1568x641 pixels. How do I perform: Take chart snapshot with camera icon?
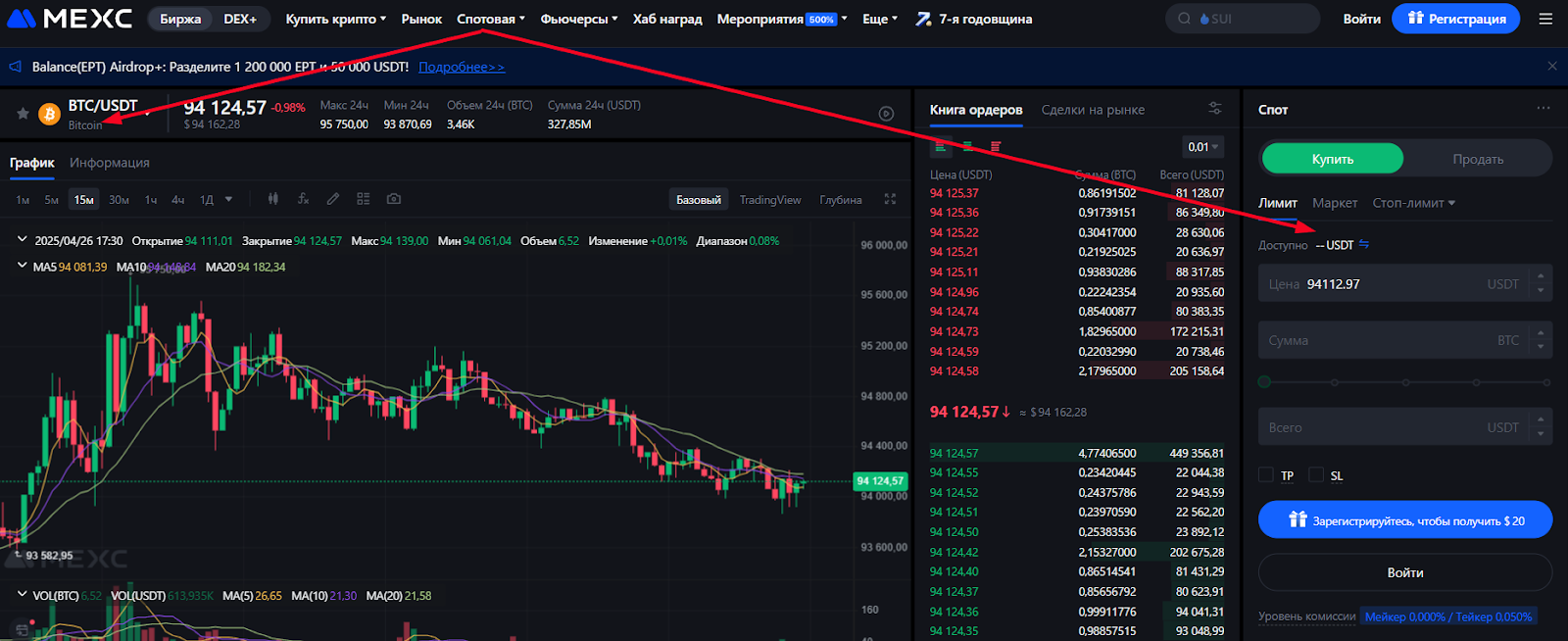(394, 199)
